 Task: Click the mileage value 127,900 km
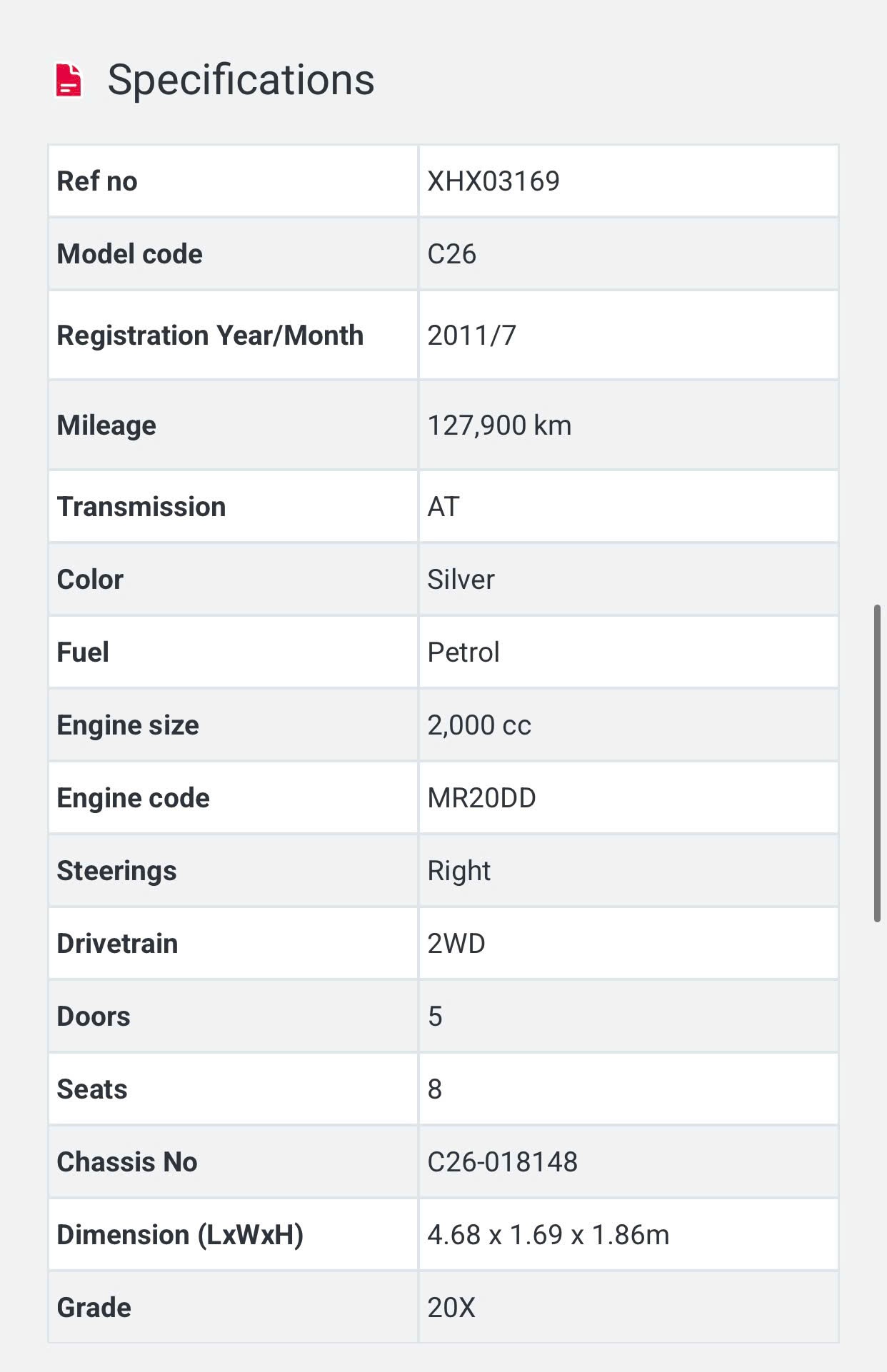[499, 425]
